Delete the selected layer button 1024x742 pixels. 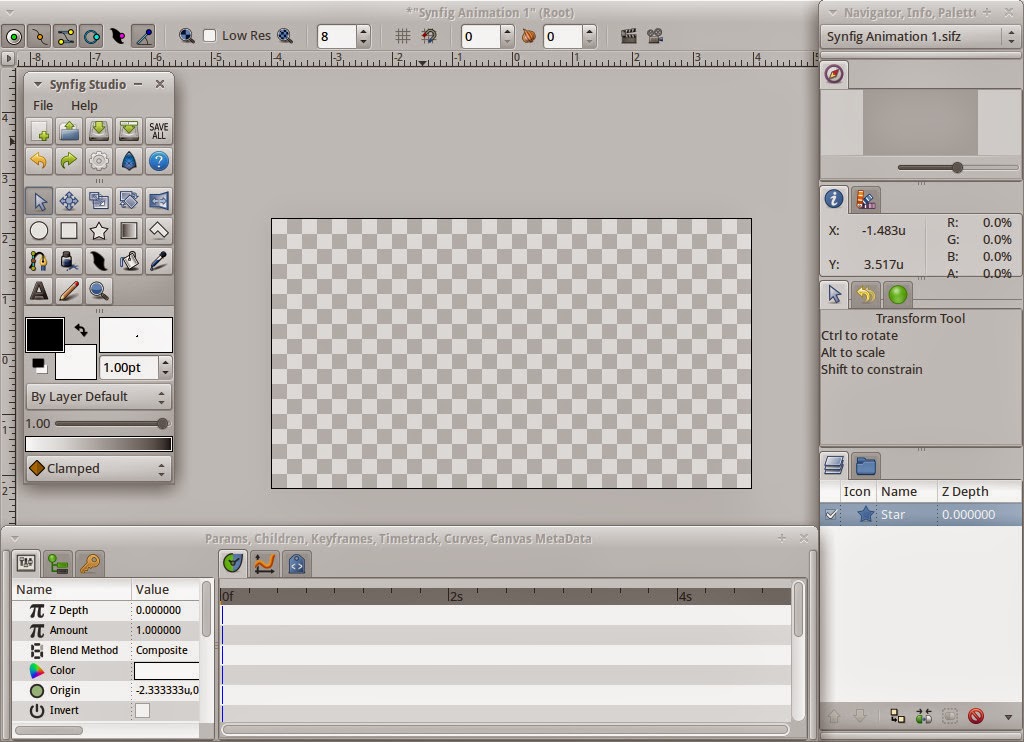(x=976, y=717)
